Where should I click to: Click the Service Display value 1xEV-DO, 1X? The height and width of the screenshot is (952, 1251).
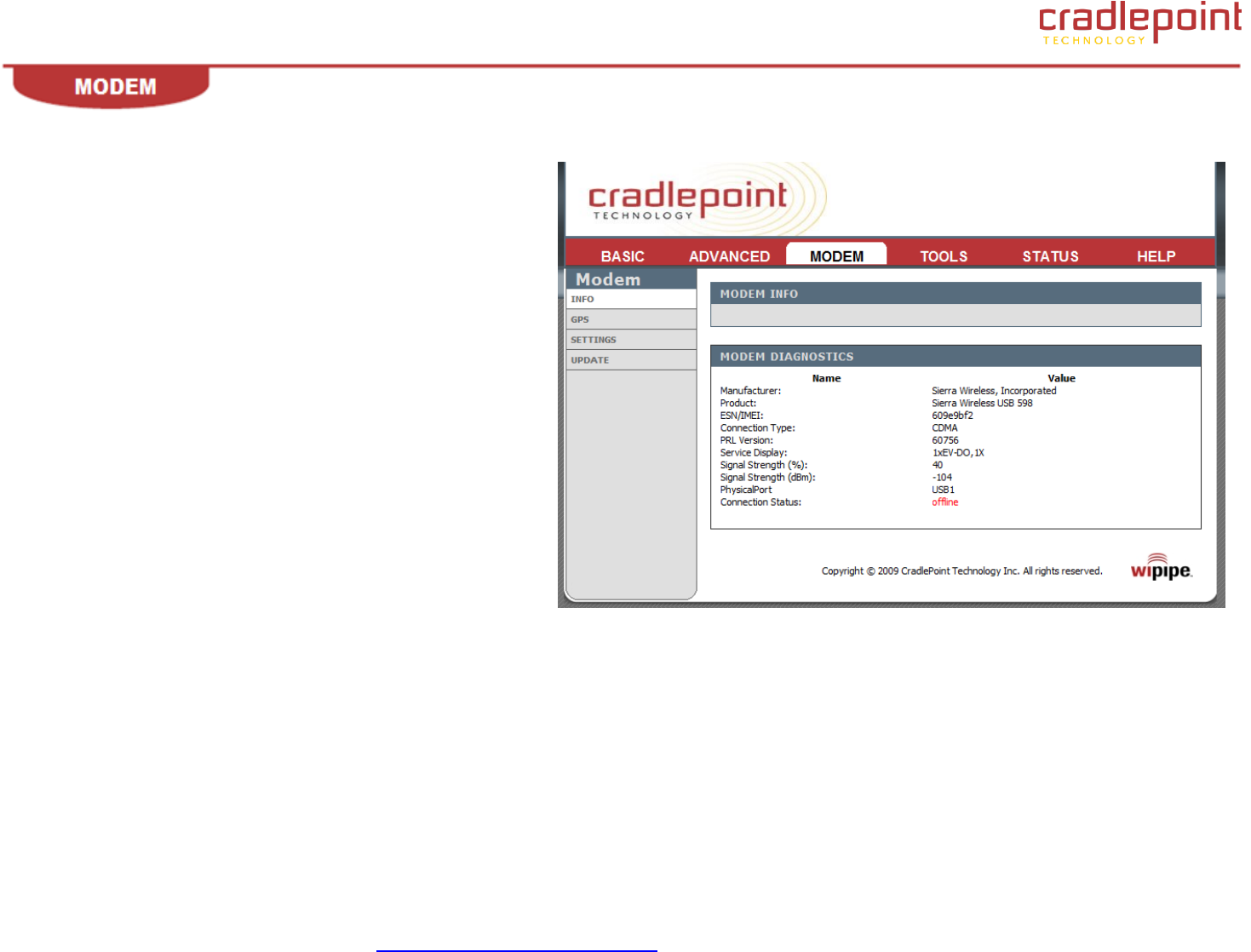(x=958, y=453)
